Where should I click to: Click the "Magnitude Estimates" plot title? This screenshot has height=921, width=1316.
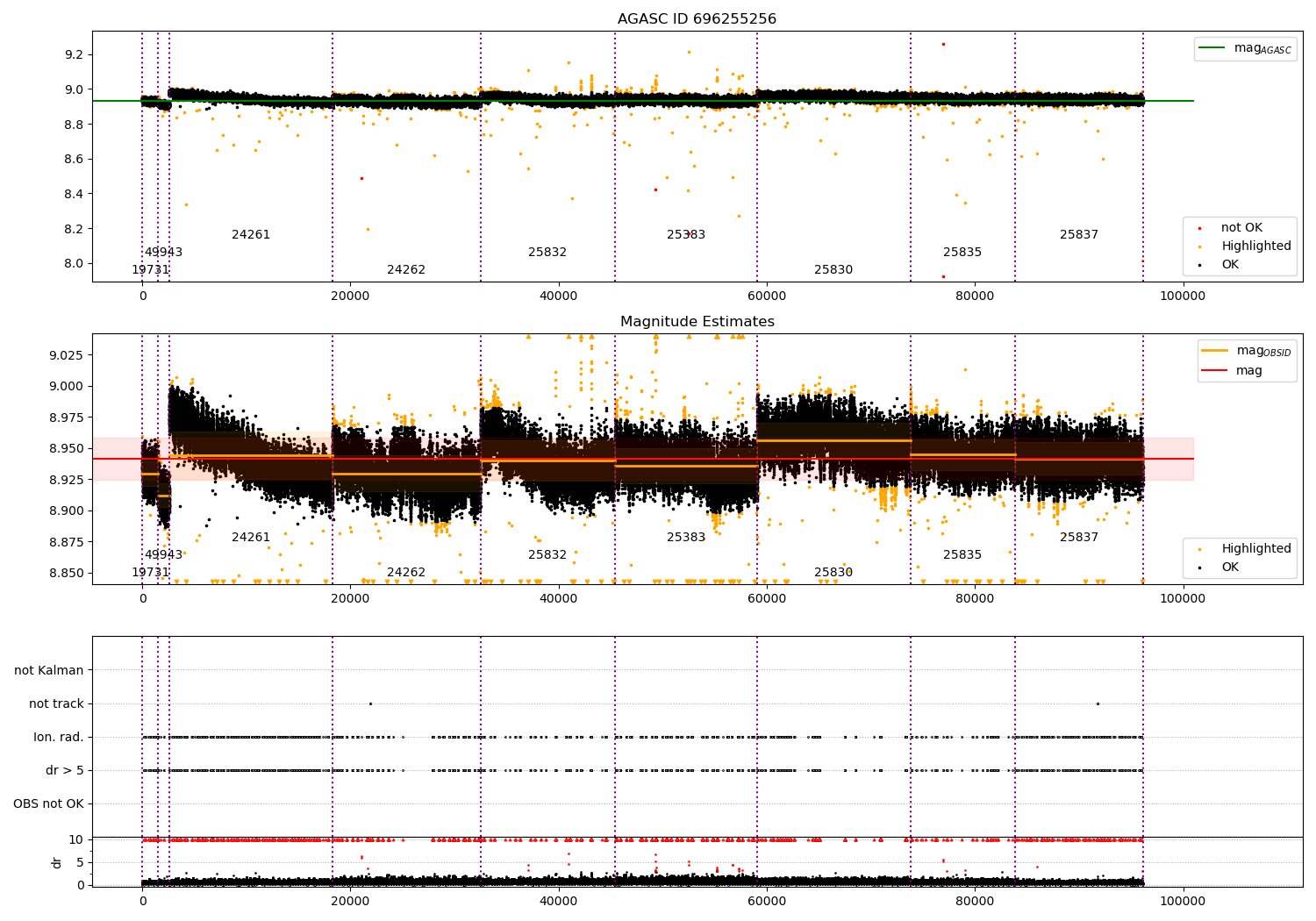click(697, 322)
